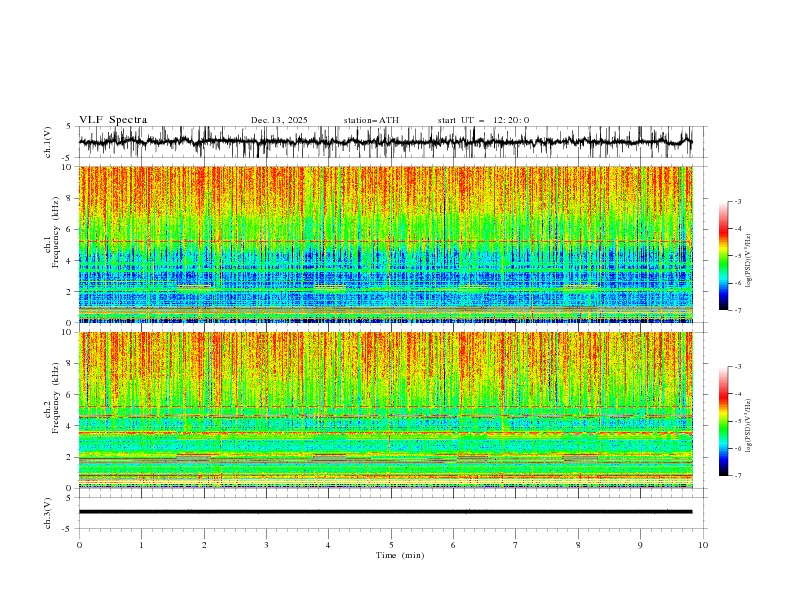Click the 'VLF Spectra' title text
792x612 pixels.
pyautogui.click(x=113, y=120)
